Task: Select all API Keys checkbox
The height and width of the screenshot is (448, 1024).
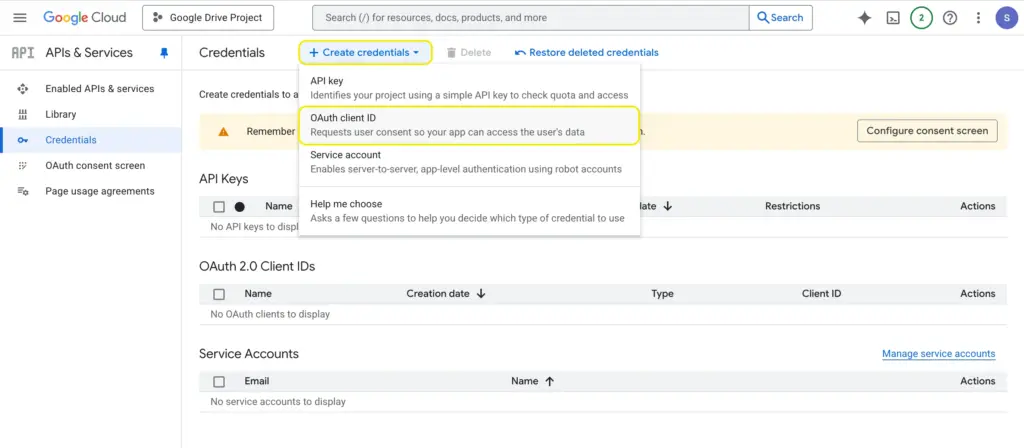Action: click(x=219, y=206)
